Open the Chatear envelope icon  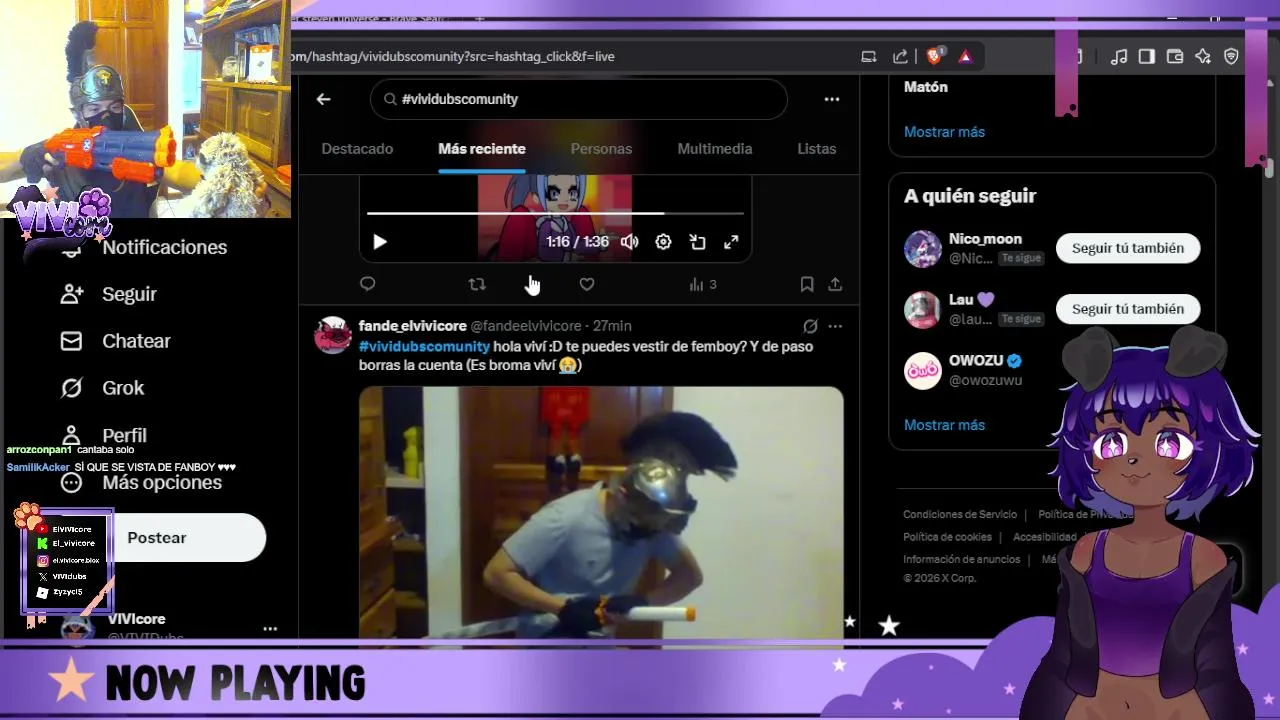tap(71, 341)
